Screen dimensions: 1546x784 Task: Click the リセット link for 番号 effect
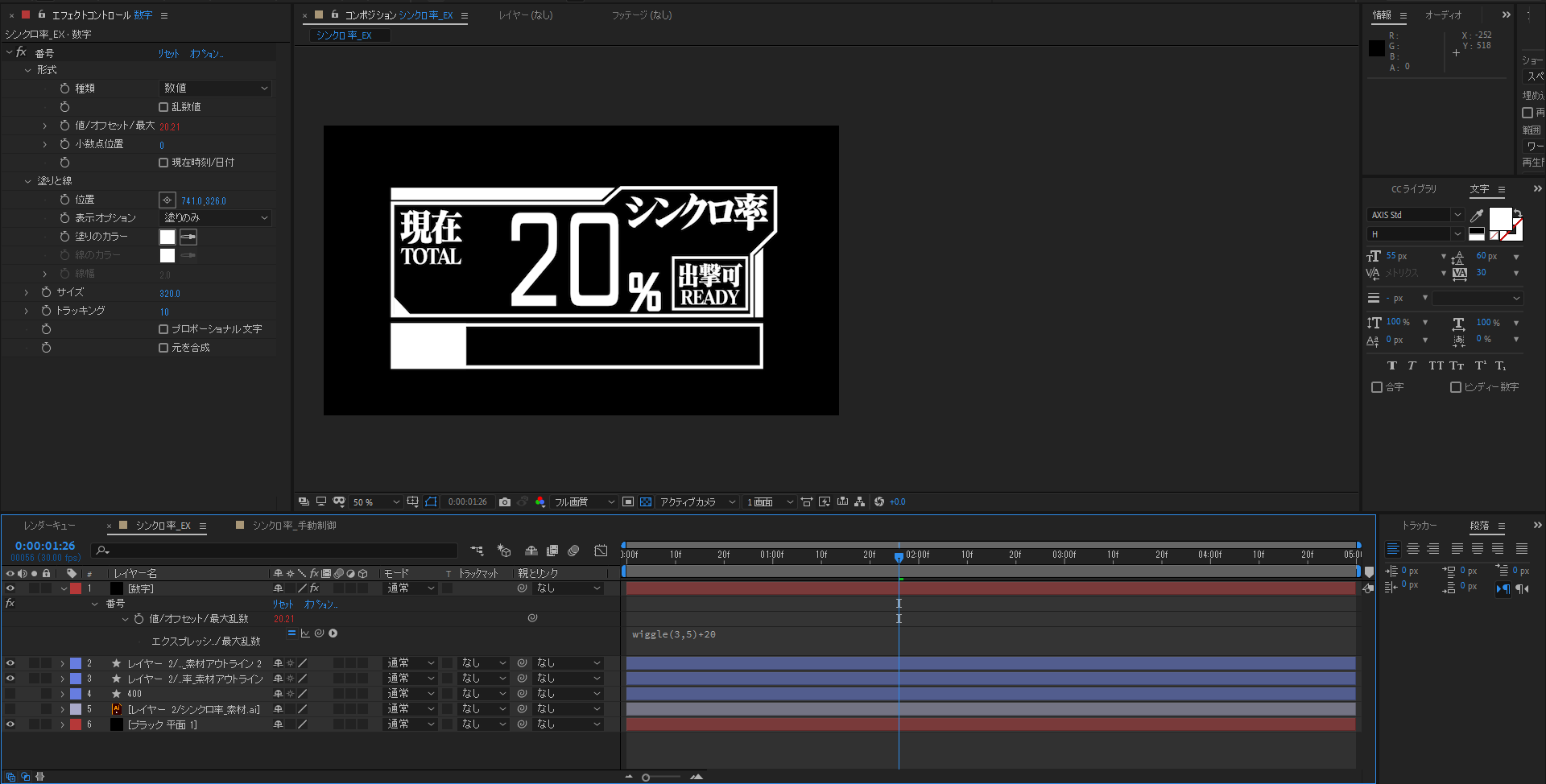point(168,54)
